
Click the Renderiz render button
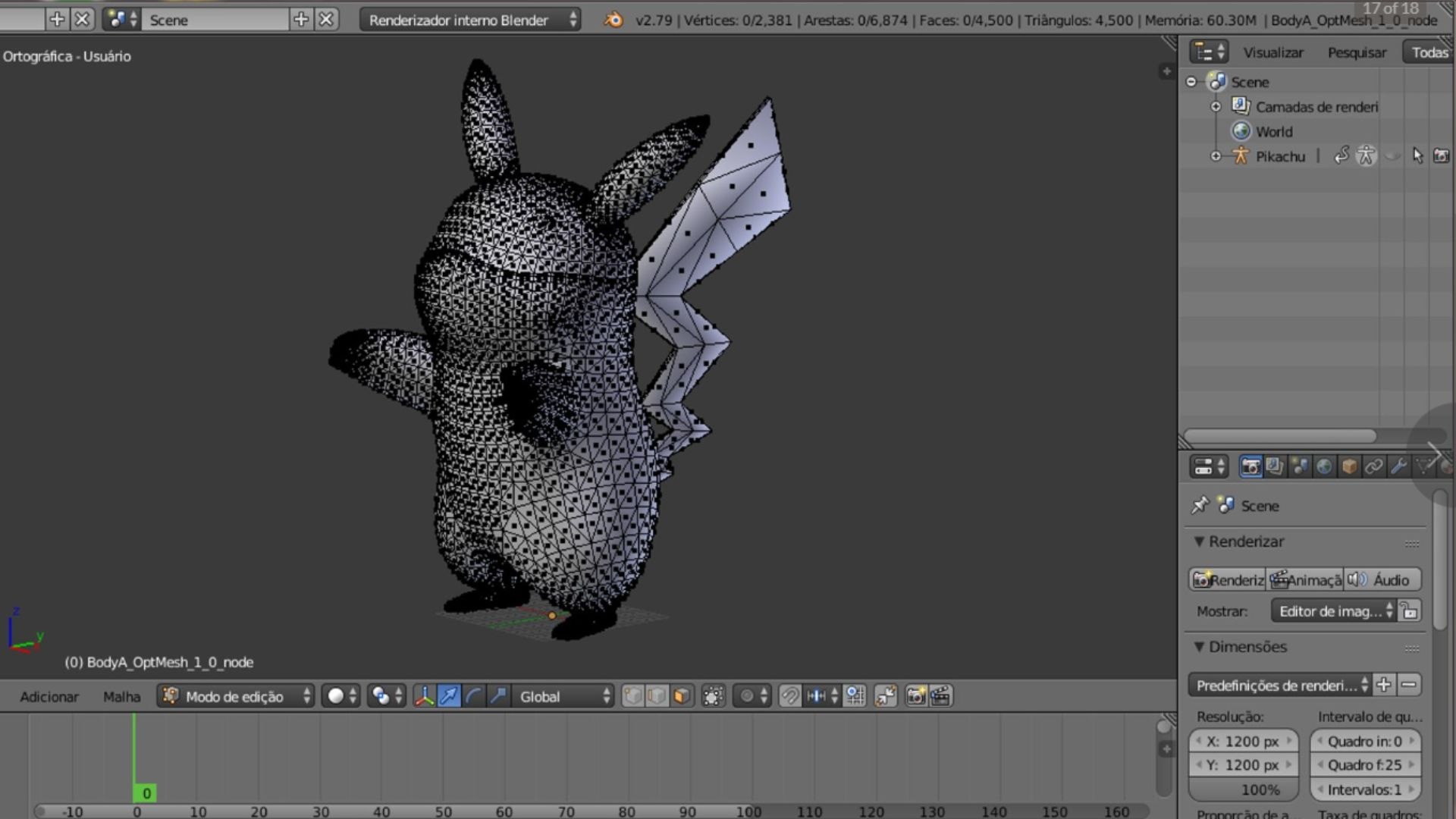coord(1228,580)
